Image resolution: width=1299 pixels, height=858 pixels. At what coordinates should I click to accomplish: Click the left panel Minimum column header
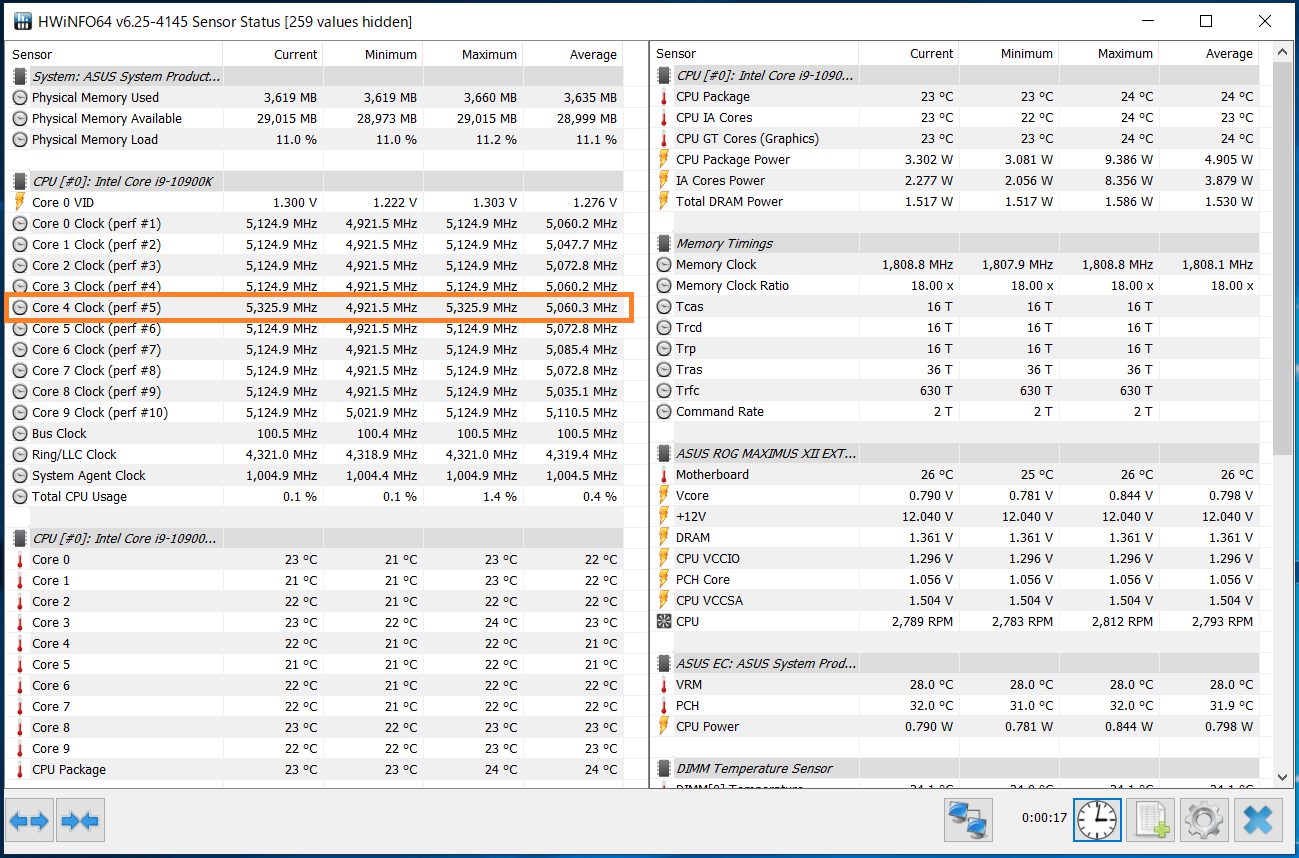coord(373,54)
